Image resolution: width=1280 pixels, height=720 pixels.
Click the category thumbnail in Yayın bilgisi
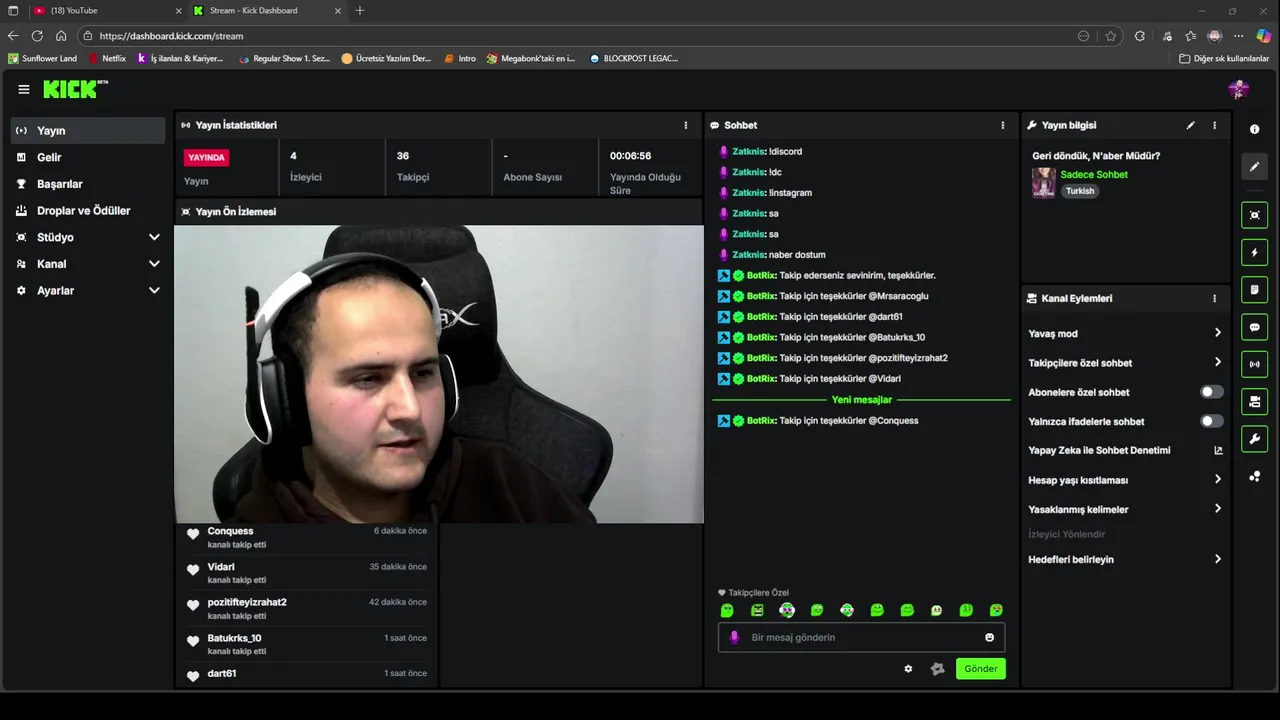coord(1044,183)
